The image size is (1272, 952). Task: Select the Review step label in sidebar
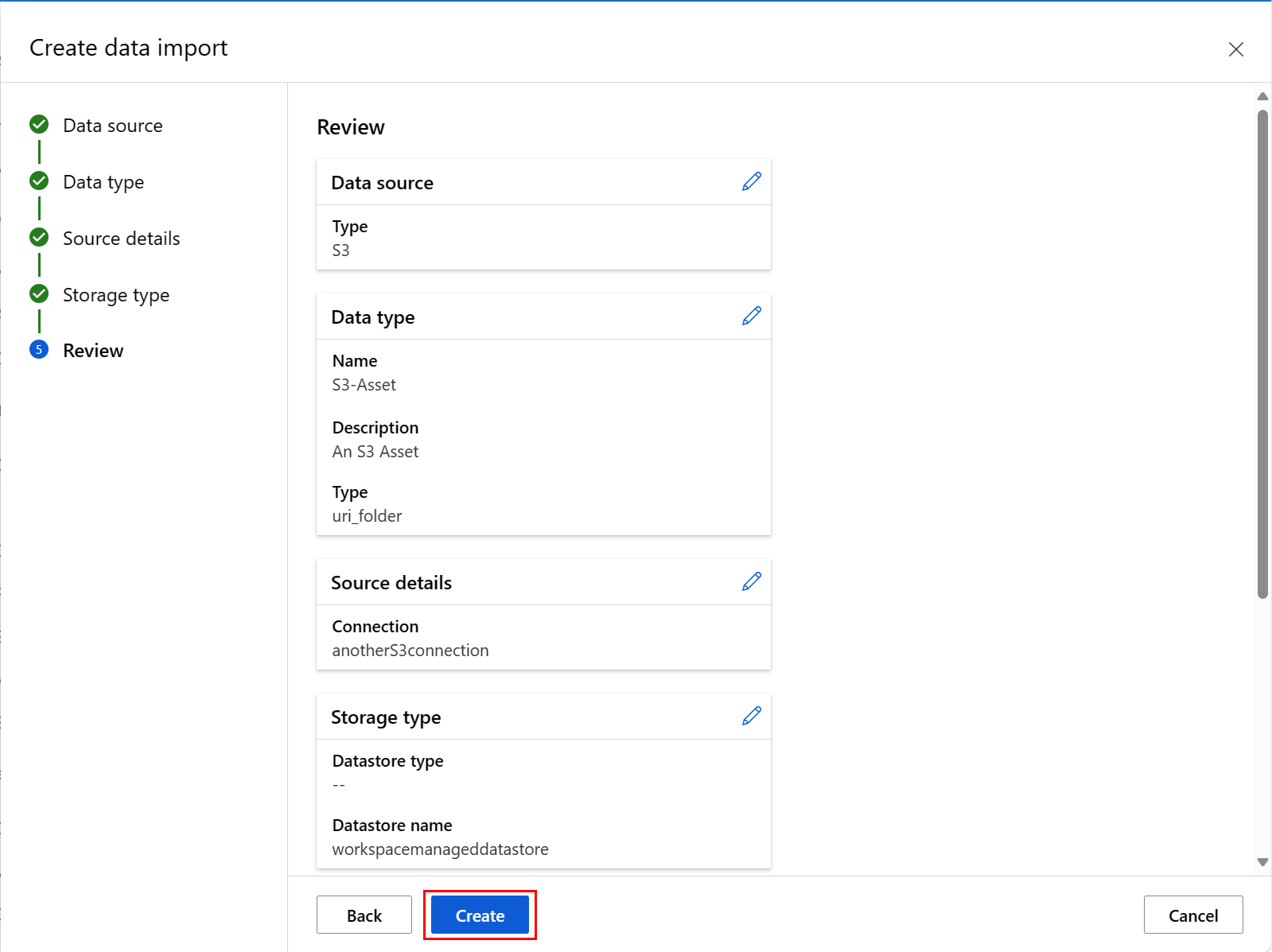coord(93,351)
